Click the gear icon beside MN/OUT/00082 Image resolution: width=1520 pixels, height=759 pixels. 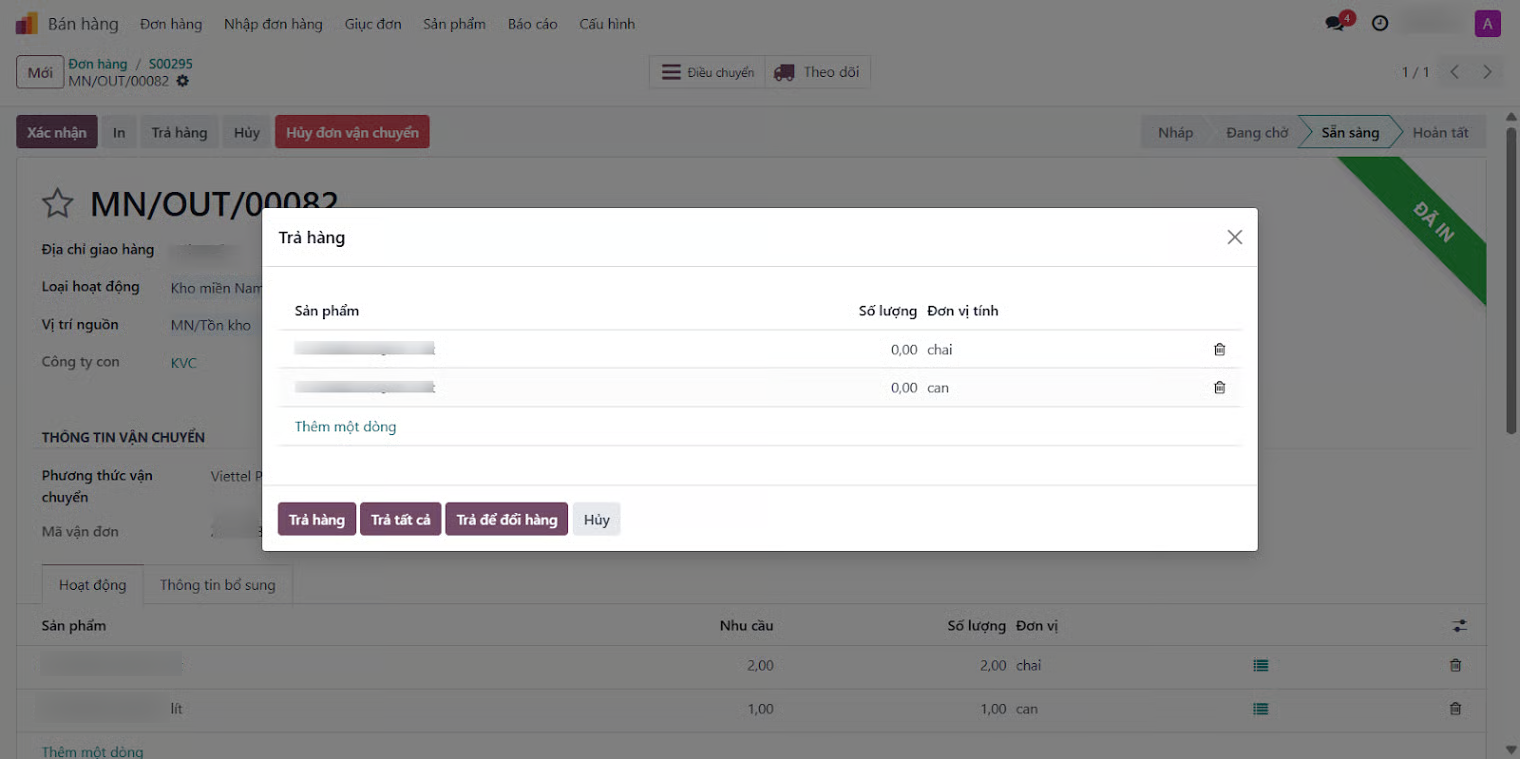coord(183,81)
